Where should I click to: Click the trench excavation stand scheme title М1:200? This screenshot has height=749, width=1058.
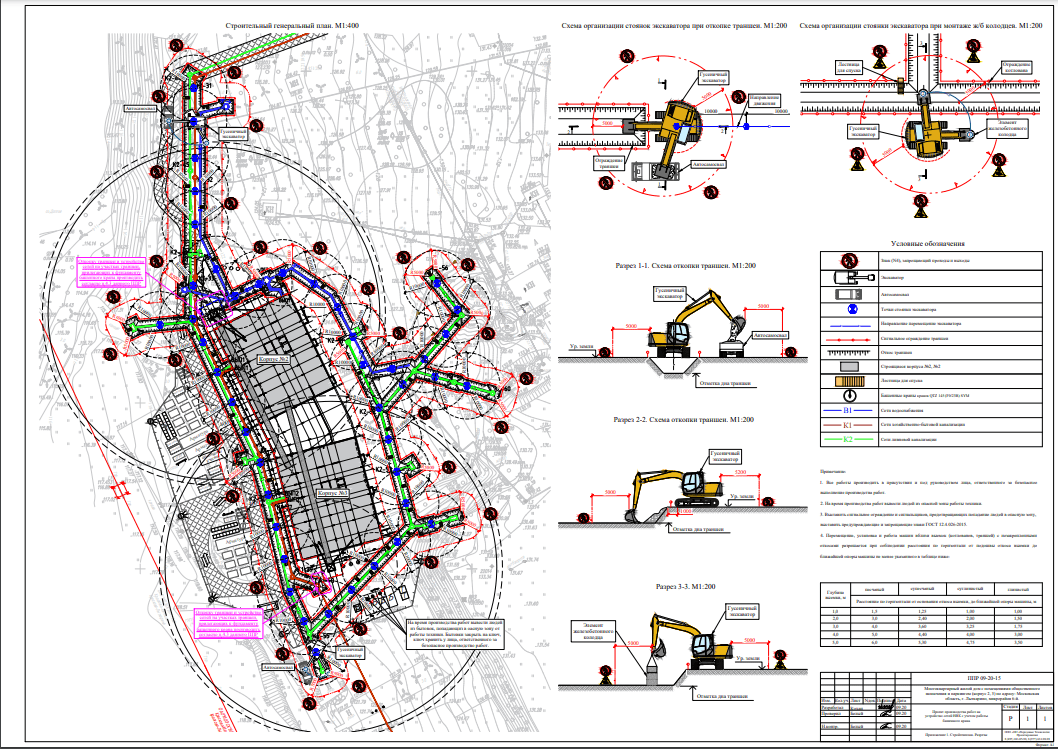click(x=674, y=26)
